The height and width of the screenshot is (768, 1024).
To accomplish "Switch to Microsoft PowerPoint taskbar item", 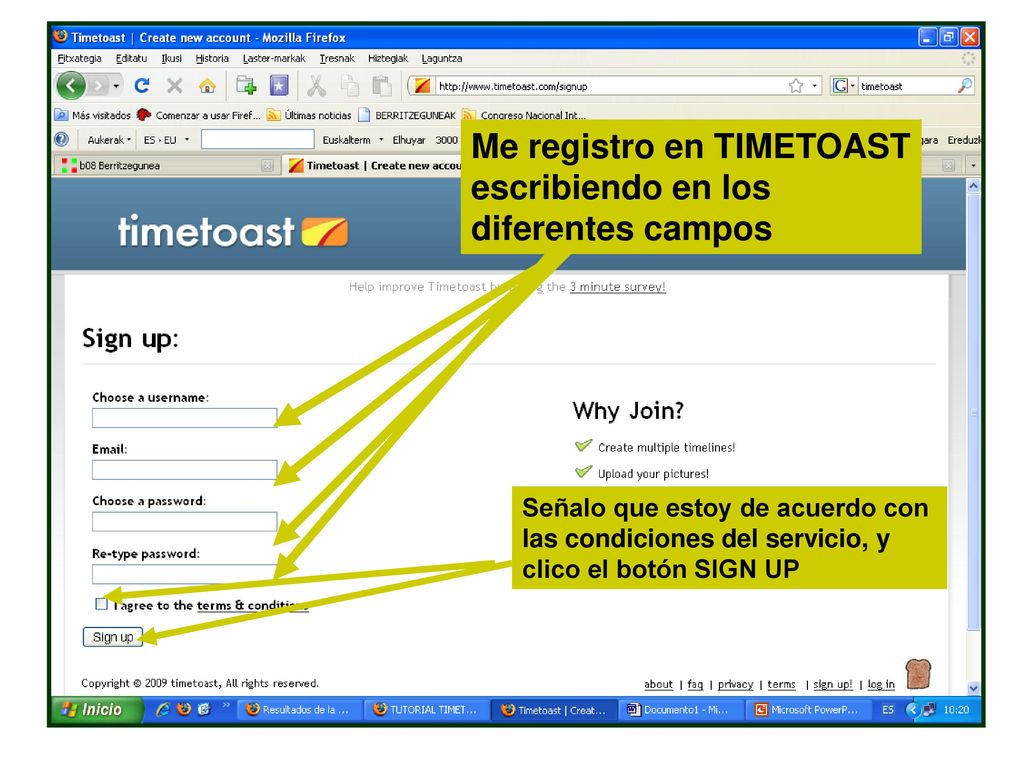I will pyautogui.click(x=808, y=710).
